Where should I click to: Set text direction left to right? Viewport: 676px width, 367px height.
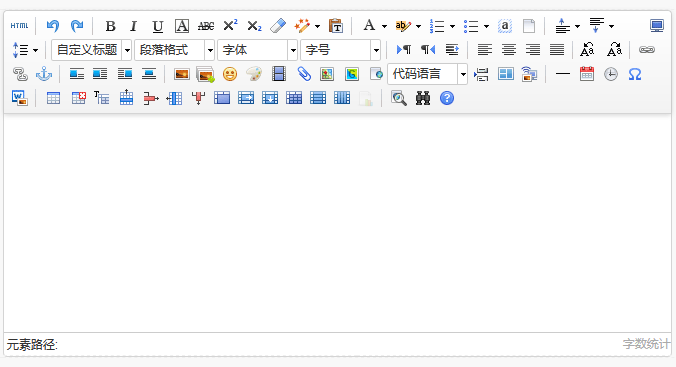[x=404, y=50]
